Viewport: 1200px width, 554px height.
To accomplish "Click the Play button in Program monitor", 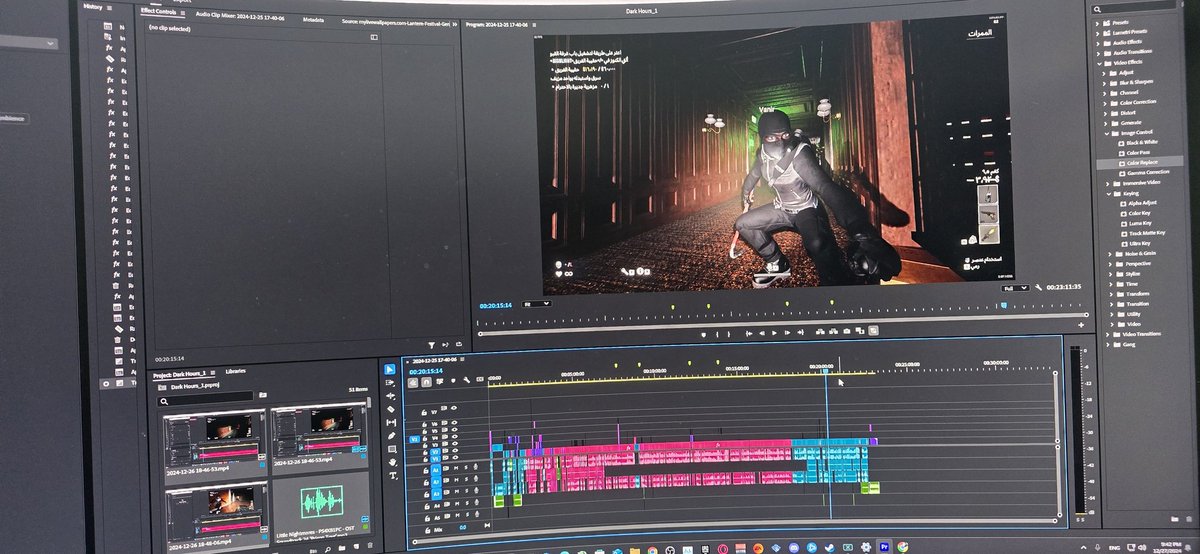I will (x=774, y=331).
